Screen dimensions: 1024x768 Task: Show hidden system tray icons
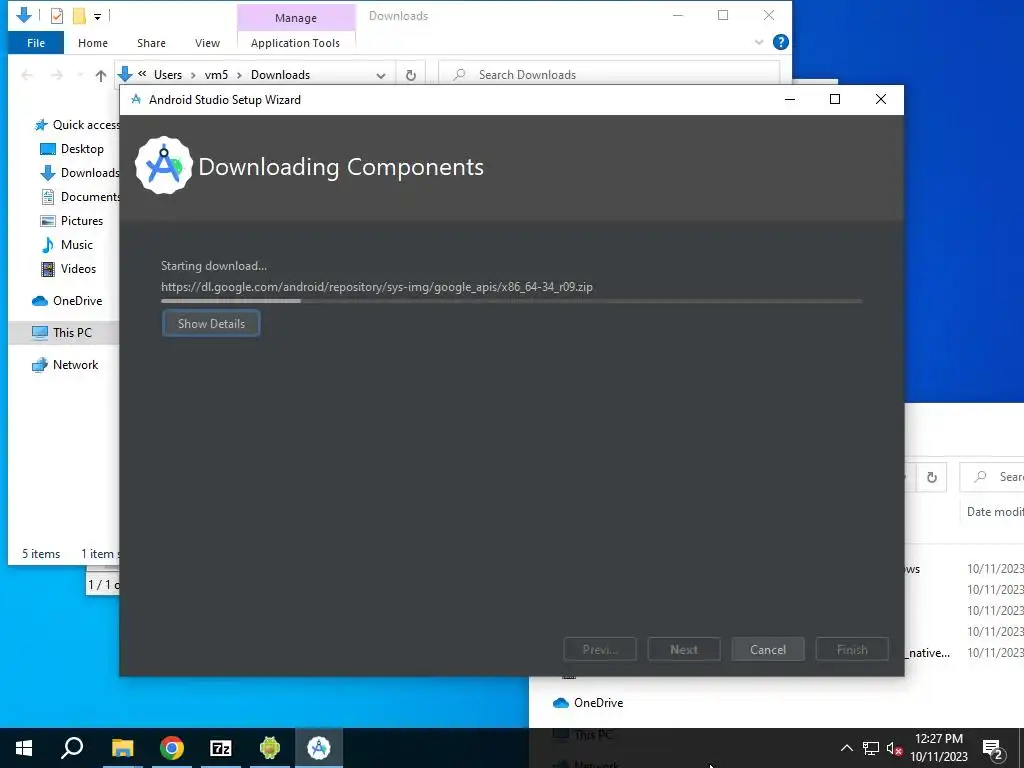pyautogui.click(x=846, y=748)
